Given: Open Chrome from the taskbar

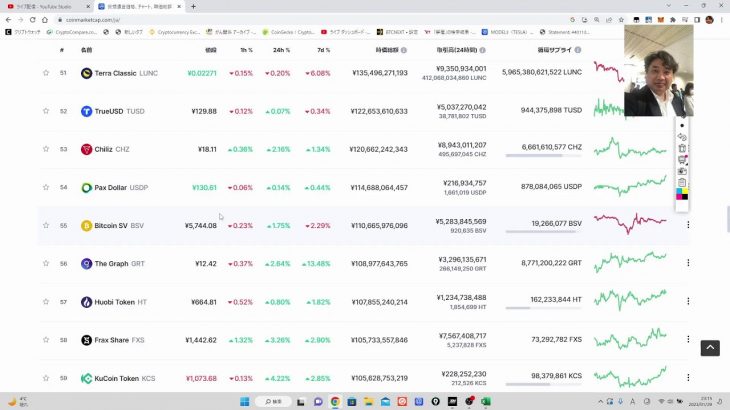Looking at the screenshot, I should tap(335, 401).
